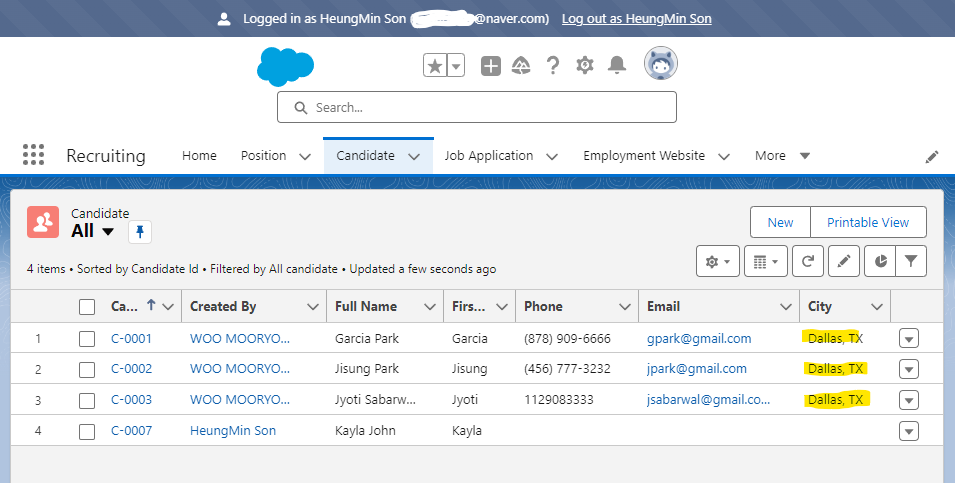Expand Employment Website tab chevron

pyautogui.click(x=724, y=157)
